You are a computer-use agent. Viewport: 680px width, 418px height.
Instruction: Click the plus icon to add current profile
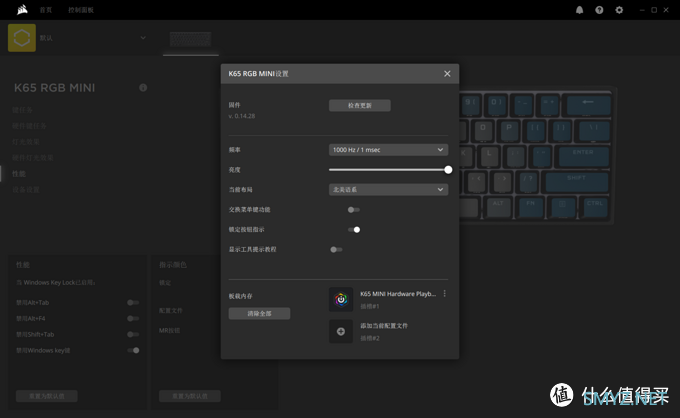tap(341, 331)
